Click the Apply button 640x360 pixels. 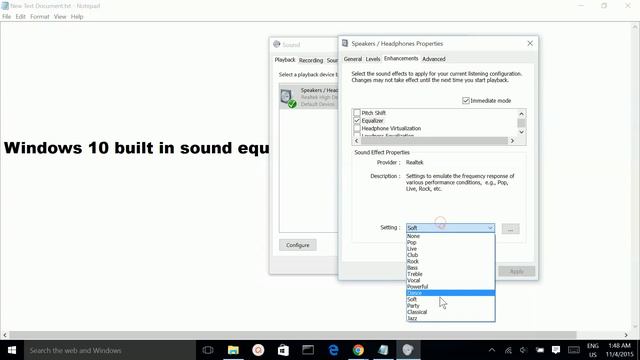pos(516,271)
